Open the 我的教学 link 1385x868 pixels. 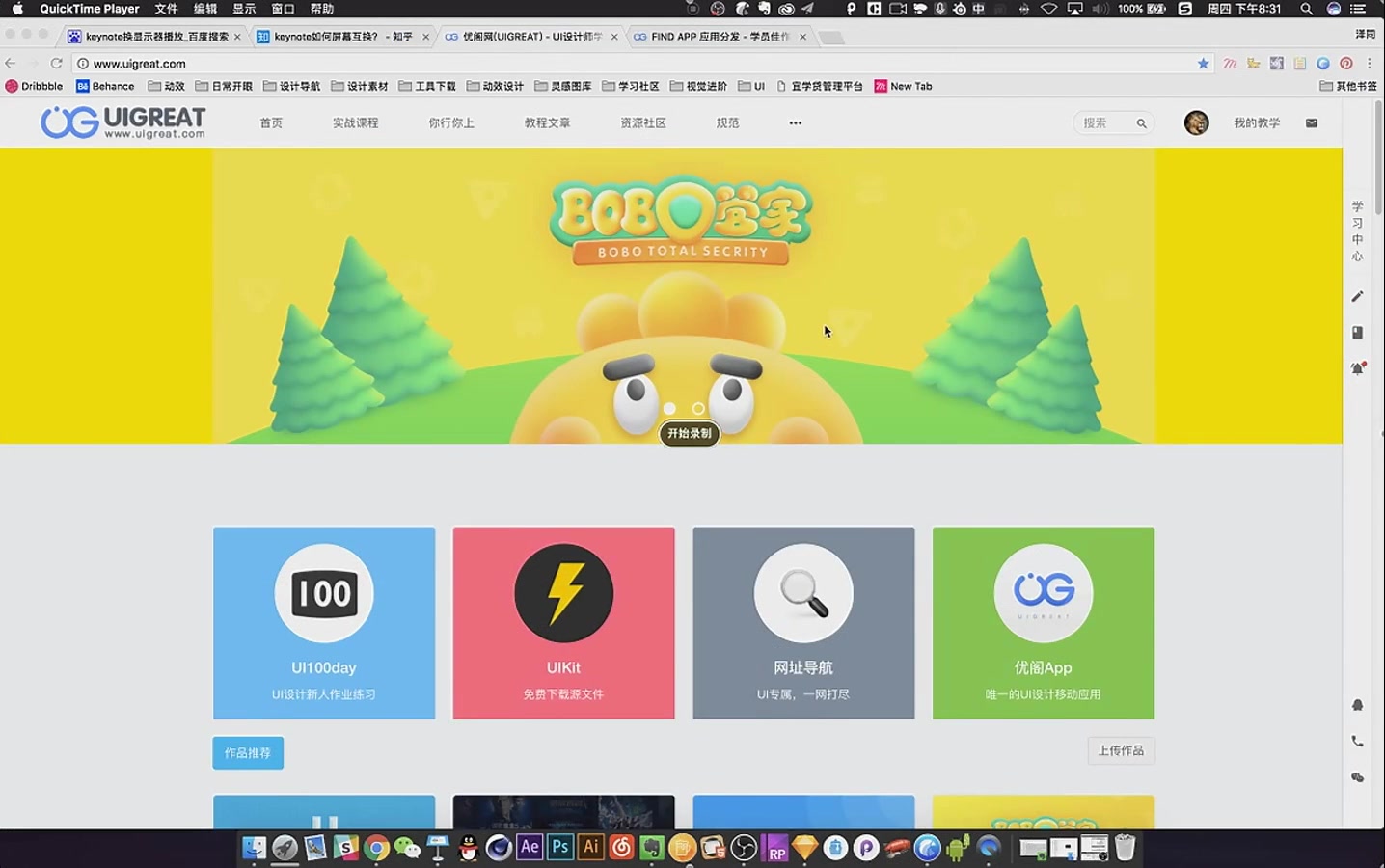pos(1257,123)
